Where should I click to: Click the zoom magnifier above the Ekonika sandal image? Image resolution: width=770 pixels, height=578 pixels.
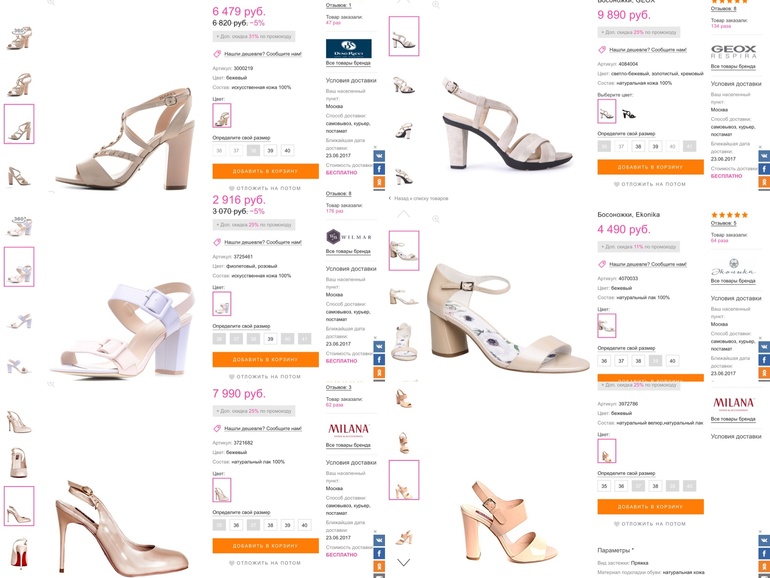[x=436, y=218]
